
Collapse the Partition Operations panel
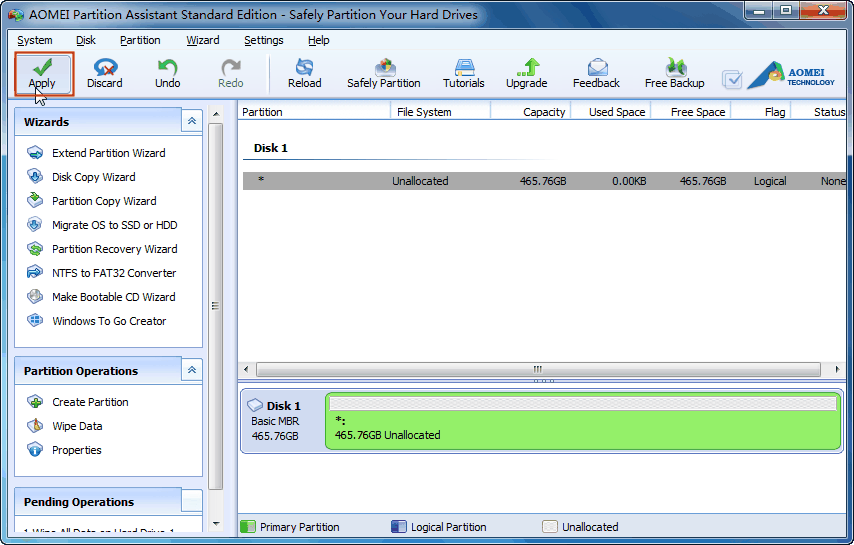tap(192, 370)
